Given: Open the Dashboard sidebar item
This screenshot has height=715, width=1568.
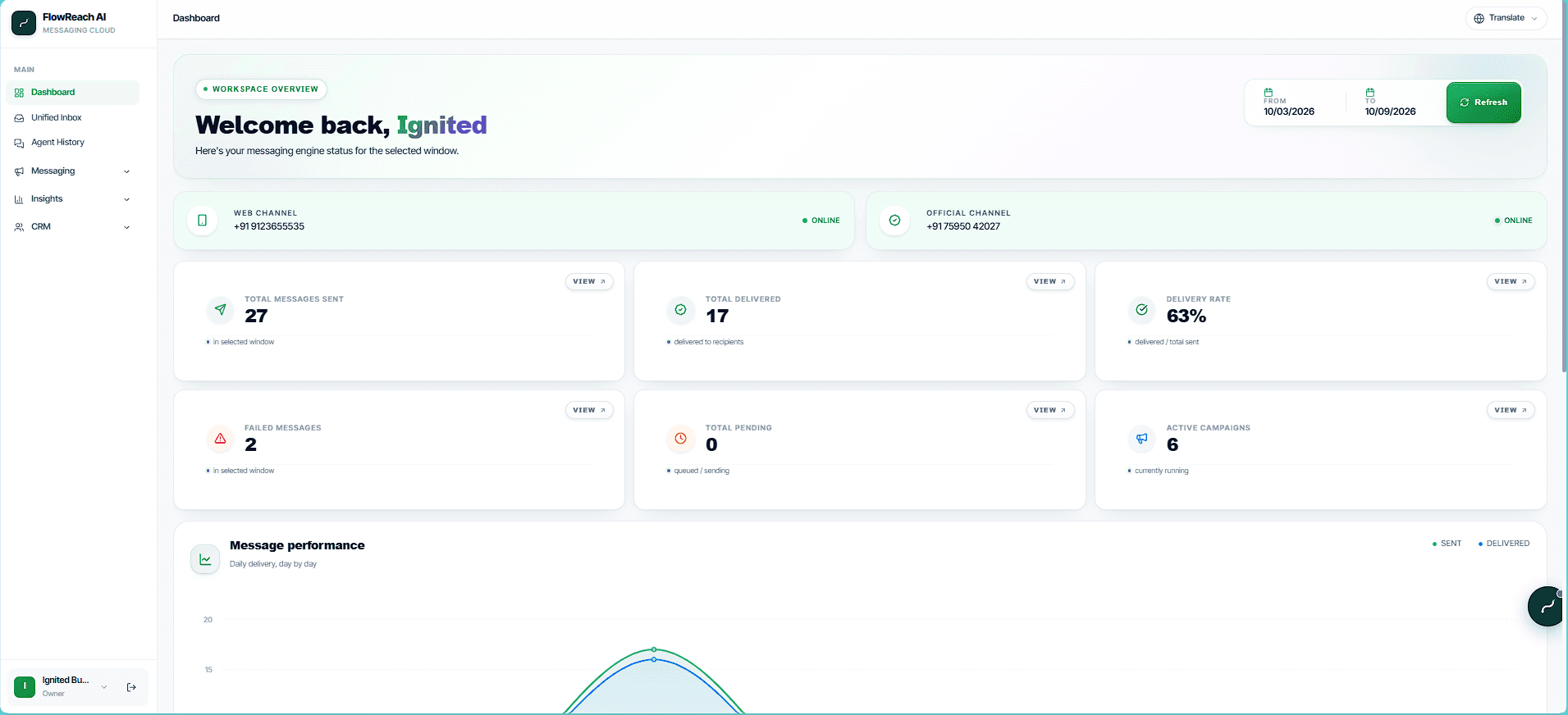Looking at the screenshot, I should pyautogui.click(x=73, y=92).
